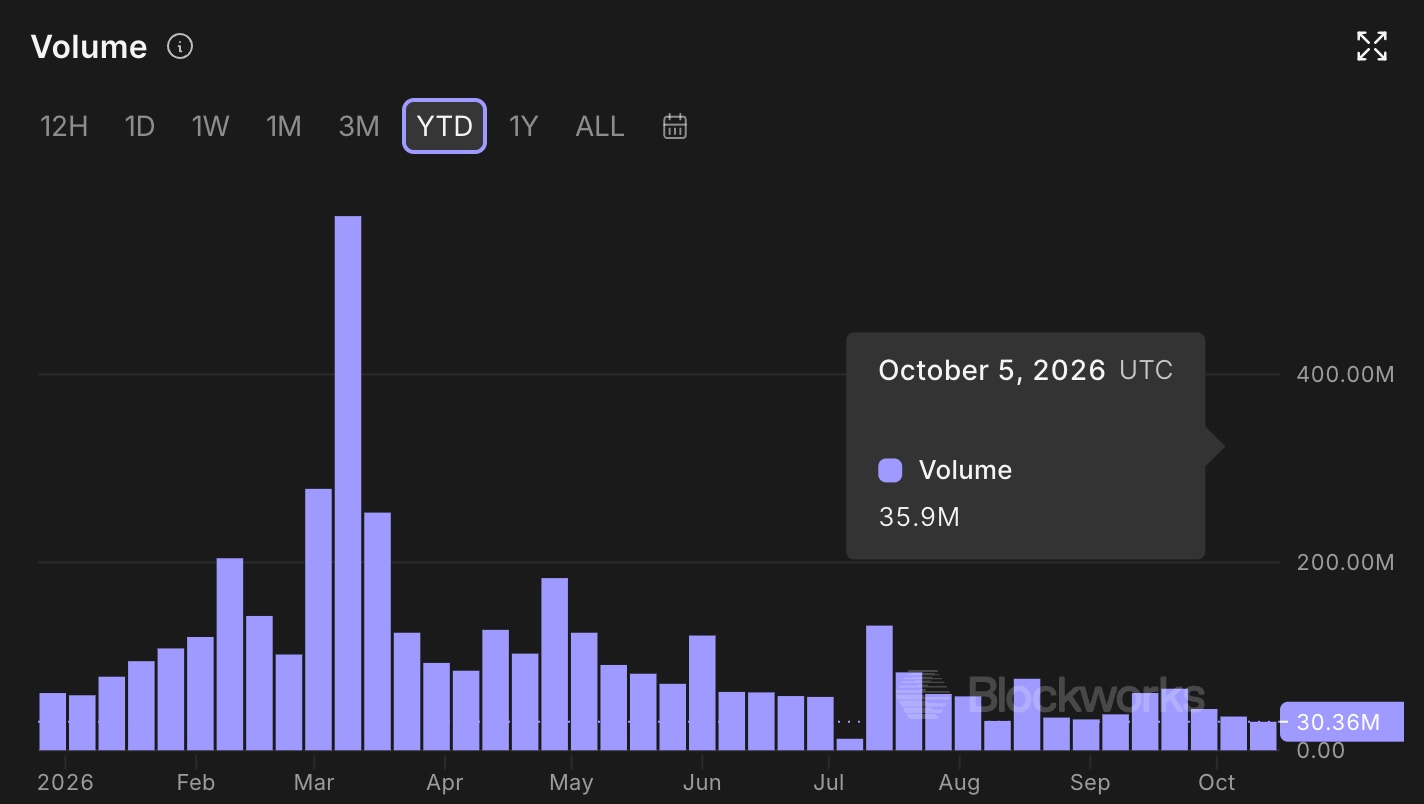Click the Feb x-axis label
This screenshot has height=804, width=1424.
click(x=195, y=782)
